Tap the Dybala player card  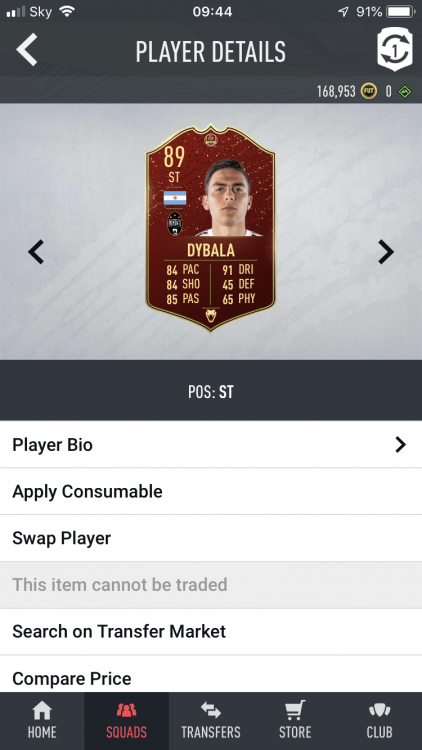pos(211,227)
